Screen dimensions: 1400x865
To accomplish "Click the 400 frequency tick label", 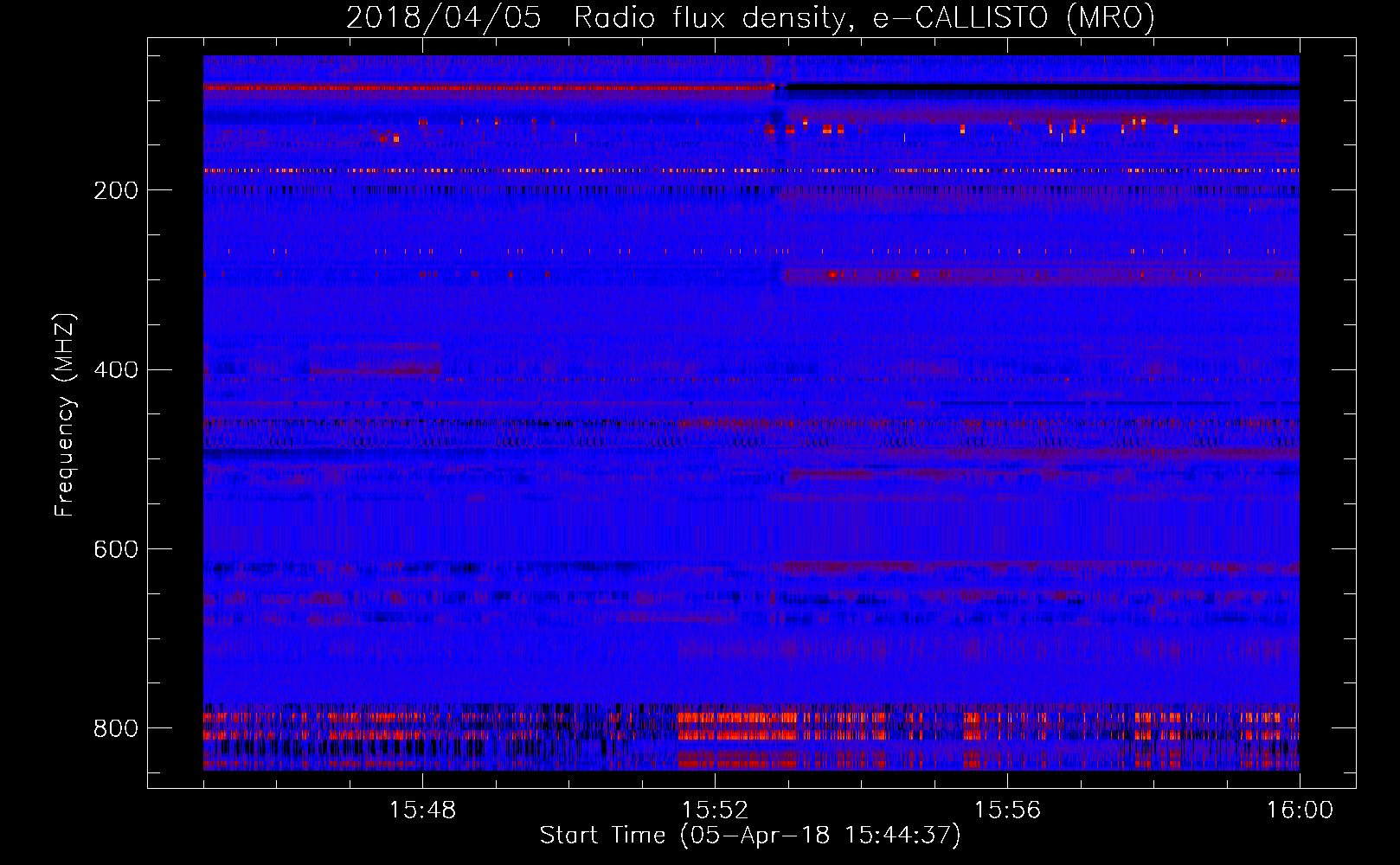I will 116,370.
